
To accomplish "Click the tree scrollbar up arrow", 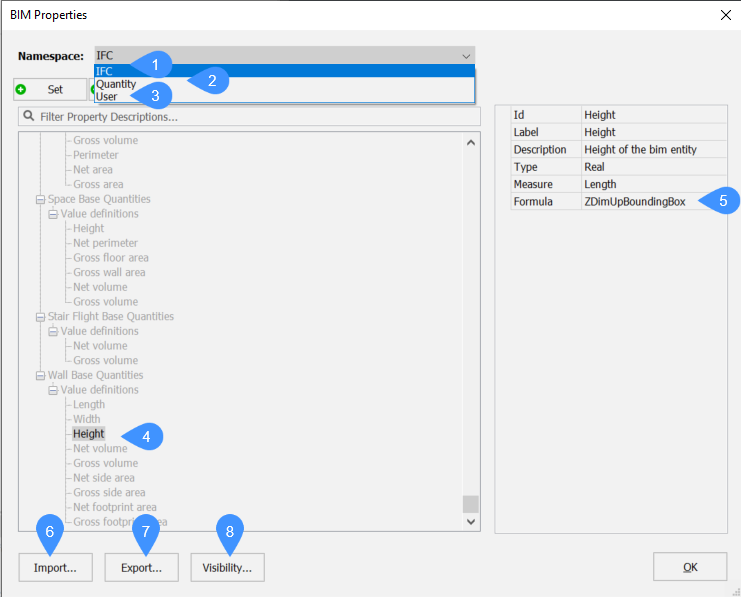I will 471,142.
